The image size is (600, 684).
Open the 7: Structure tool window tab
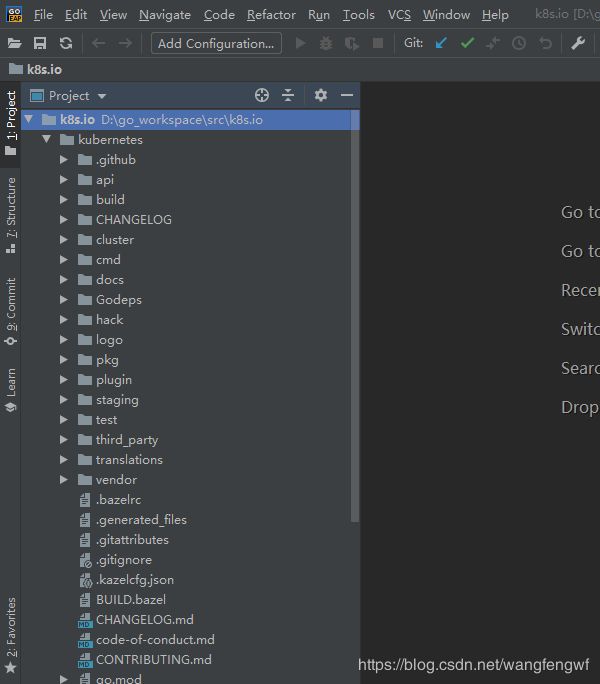[10, 215]
